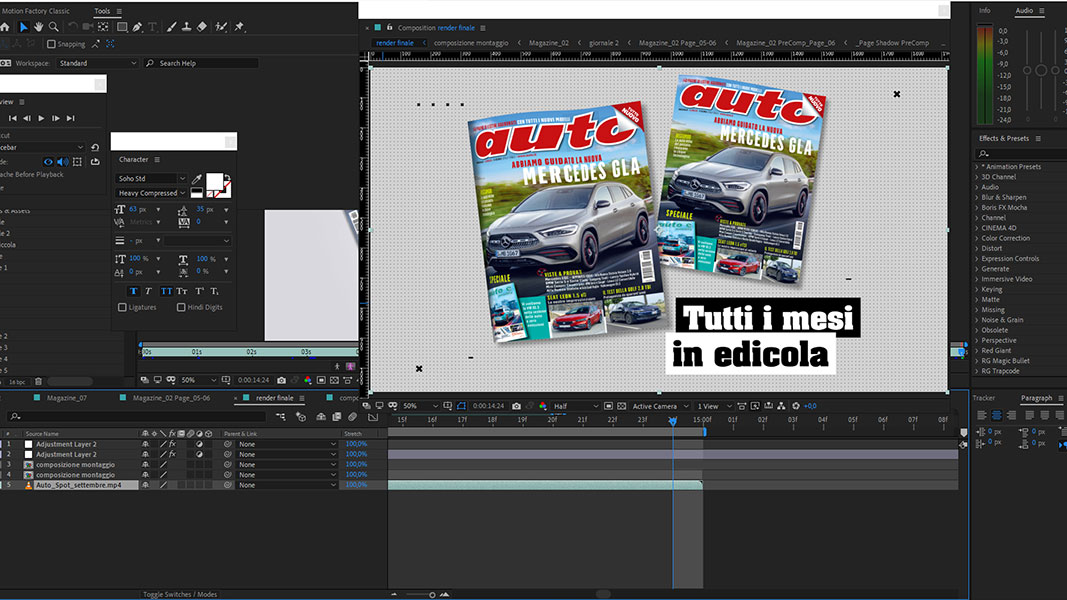Click the Preview play button
1067x600 pixels.
pos(41,118)
